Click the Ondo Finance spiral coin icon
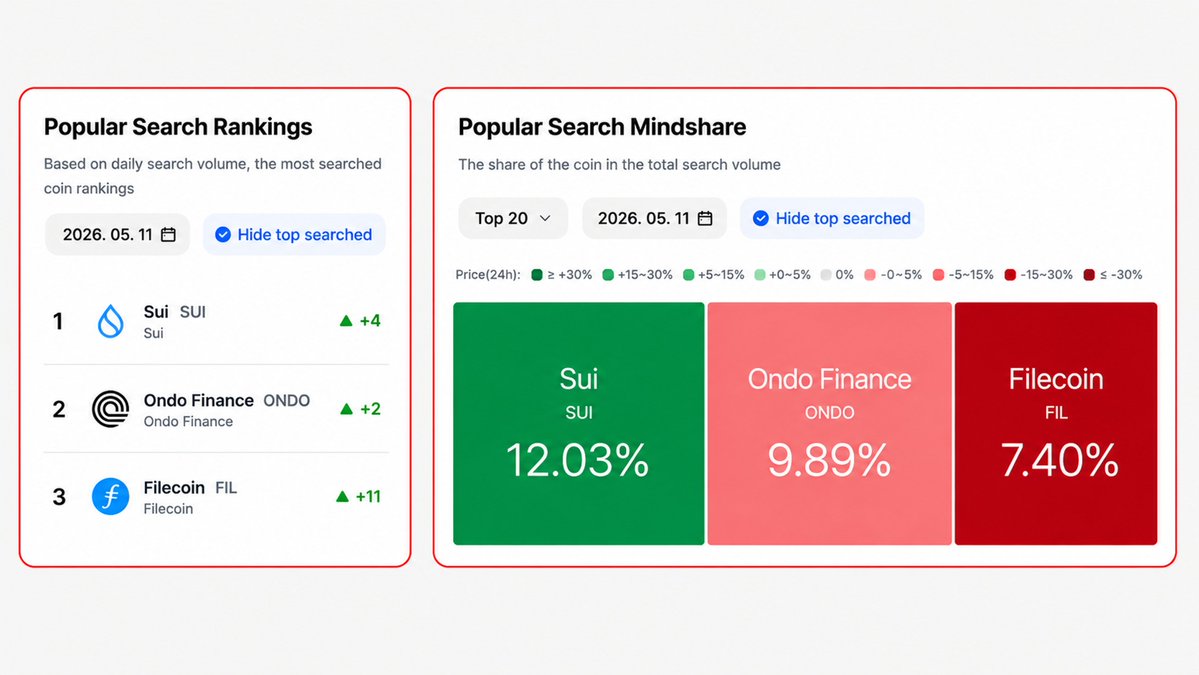Image resolution: width=1199 pixels, height=675 pixels. coord(111,409)
